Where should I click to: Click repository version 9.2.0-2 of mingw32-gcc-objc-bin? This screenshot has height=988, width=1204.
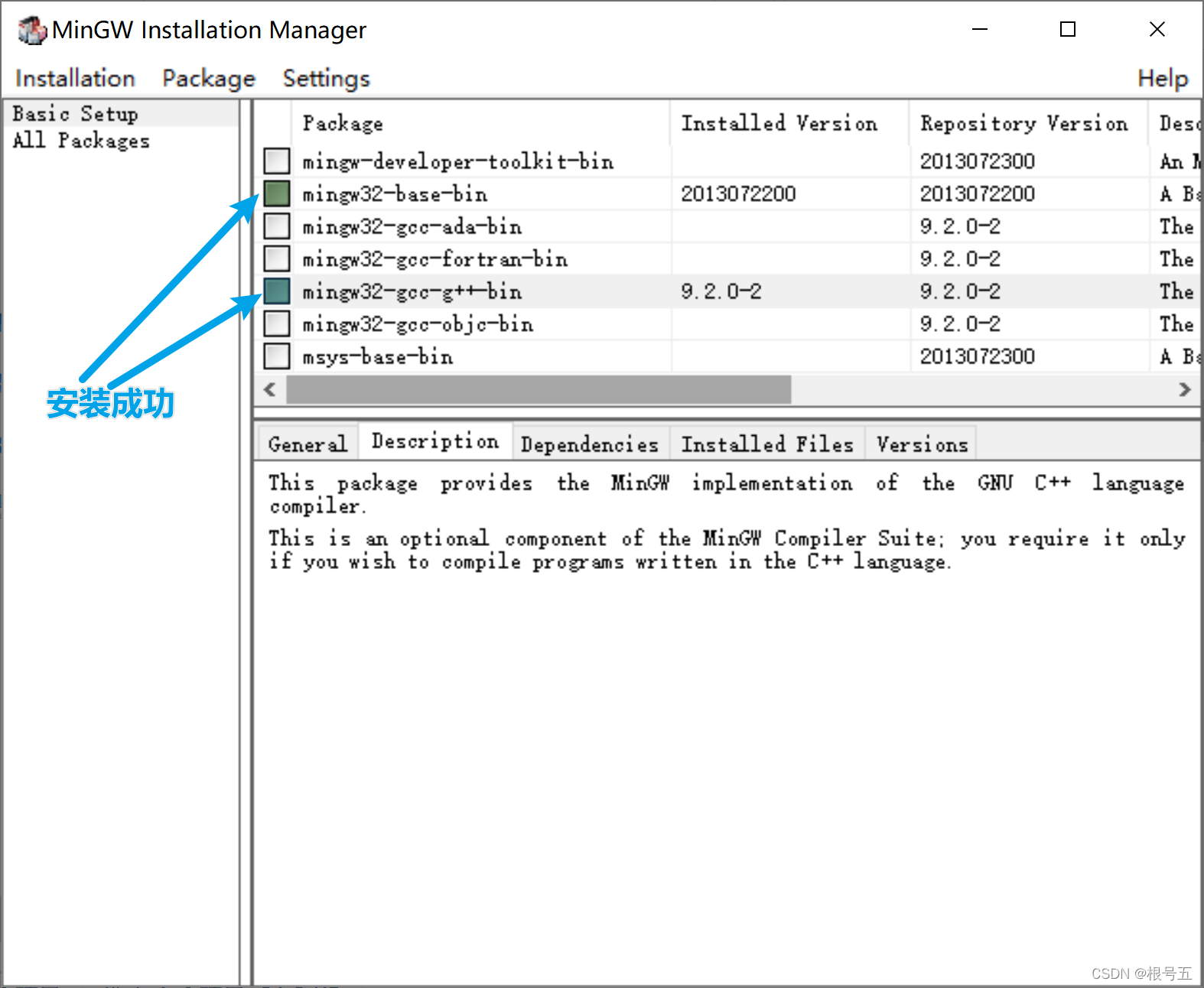(960, 323)
